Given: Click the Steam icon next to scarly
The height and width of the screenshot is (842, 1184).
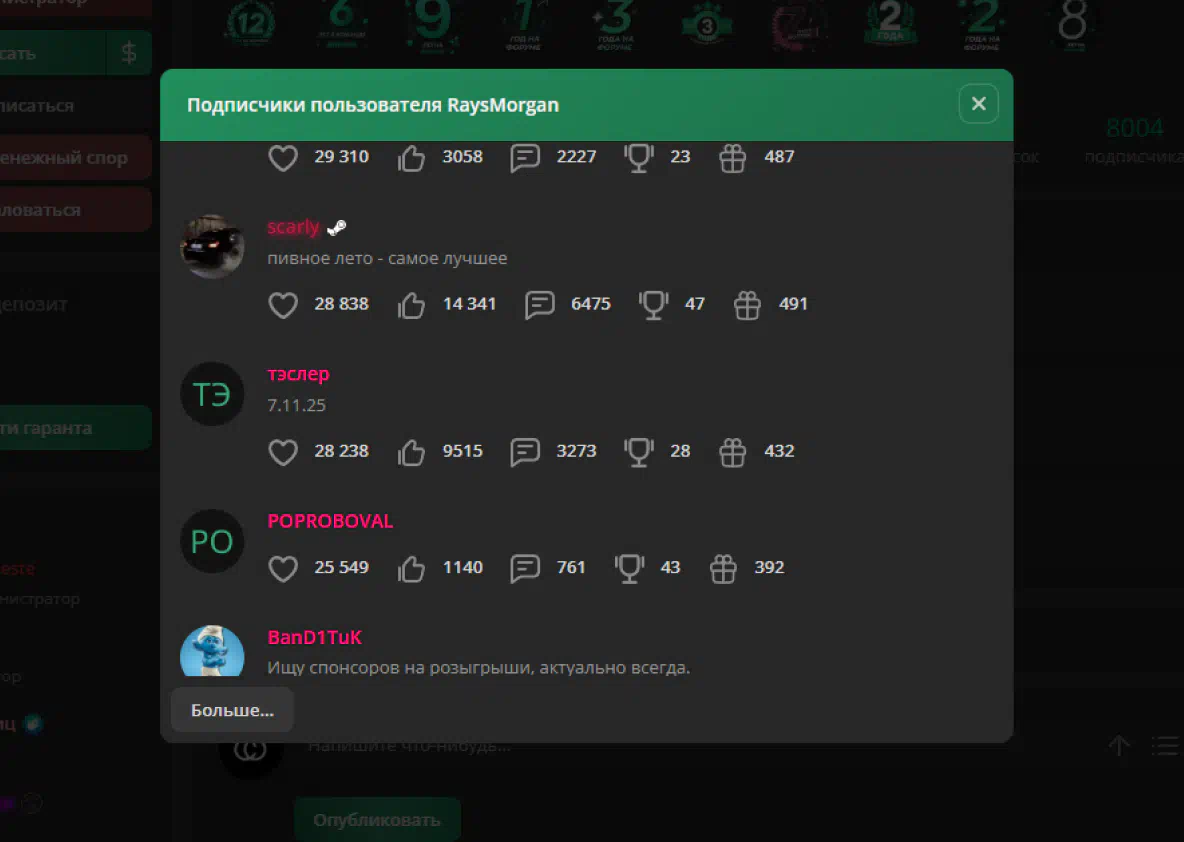Looking at the screenshot, I should (x=337, y=227).
